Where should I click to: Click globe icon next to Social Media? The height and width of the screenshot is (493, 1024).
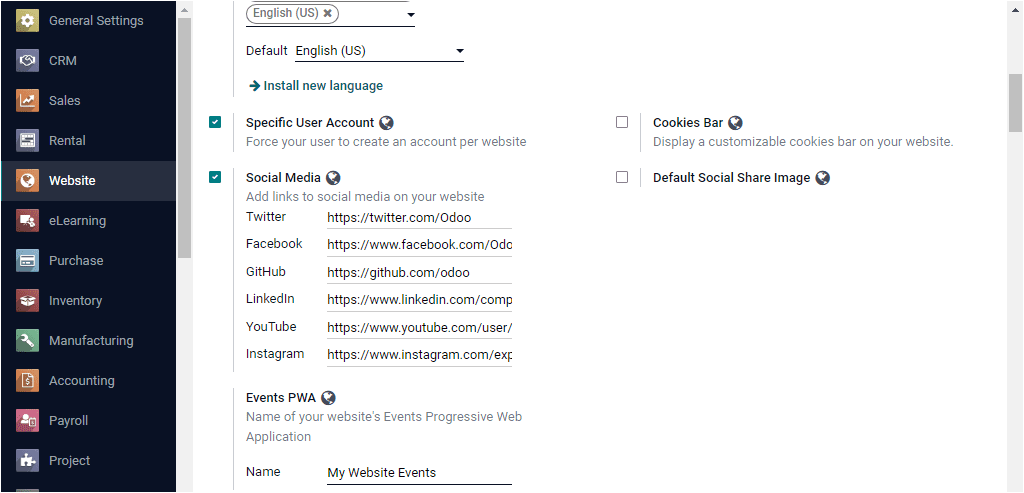(x=333, y=178)
